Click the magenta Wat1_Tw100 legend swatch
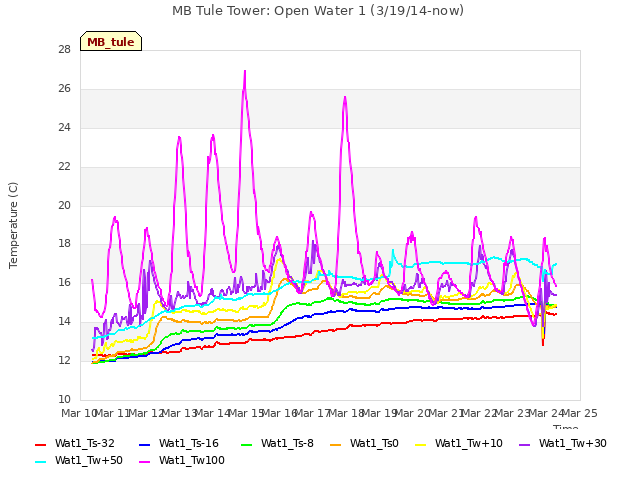 (x=144, y=462)
